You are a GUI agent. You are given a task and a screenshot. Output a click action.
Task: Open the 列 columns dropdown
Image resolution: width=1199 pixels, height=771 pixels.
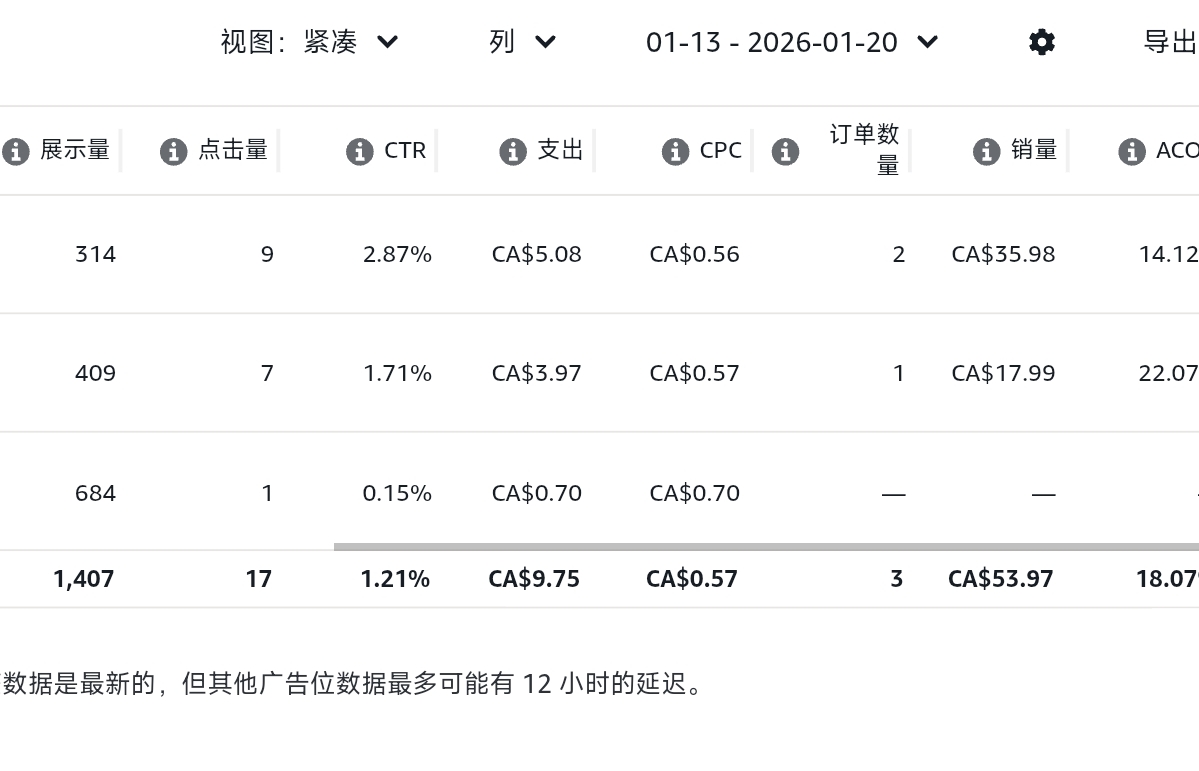(x=521, y=42)
